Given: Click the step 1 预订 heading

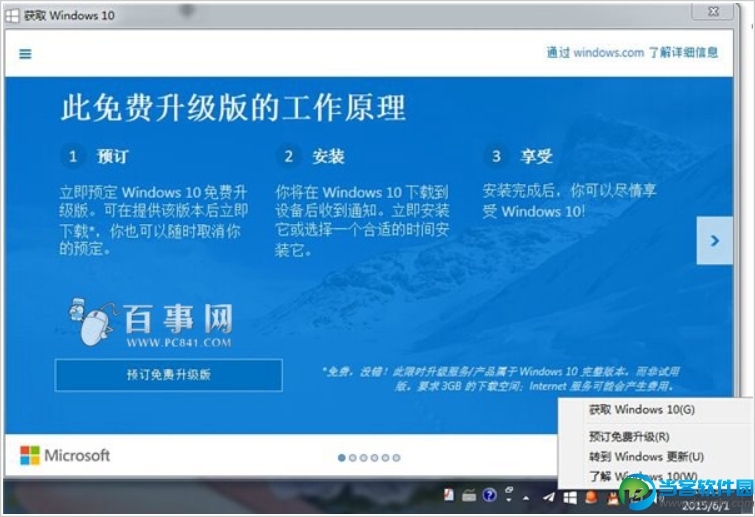Looking at the screenshot, I should pos(112,156).
